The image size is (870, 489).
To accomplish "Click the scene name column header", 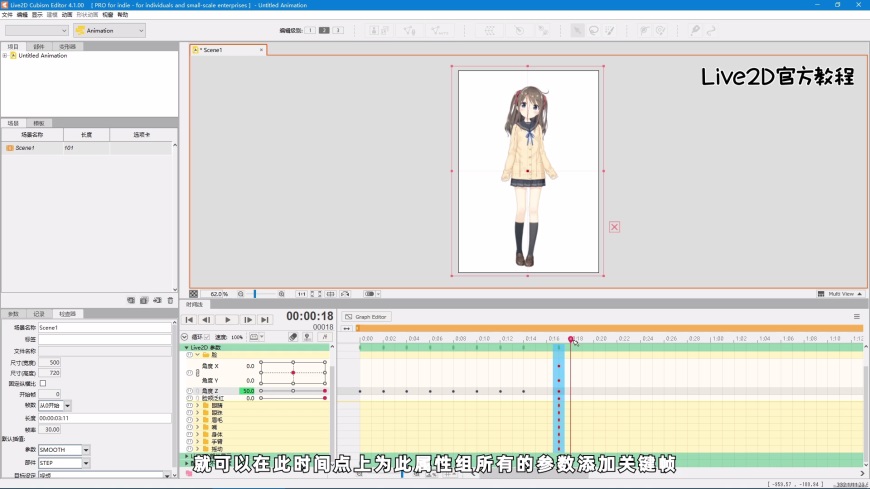I will [32, 135].
